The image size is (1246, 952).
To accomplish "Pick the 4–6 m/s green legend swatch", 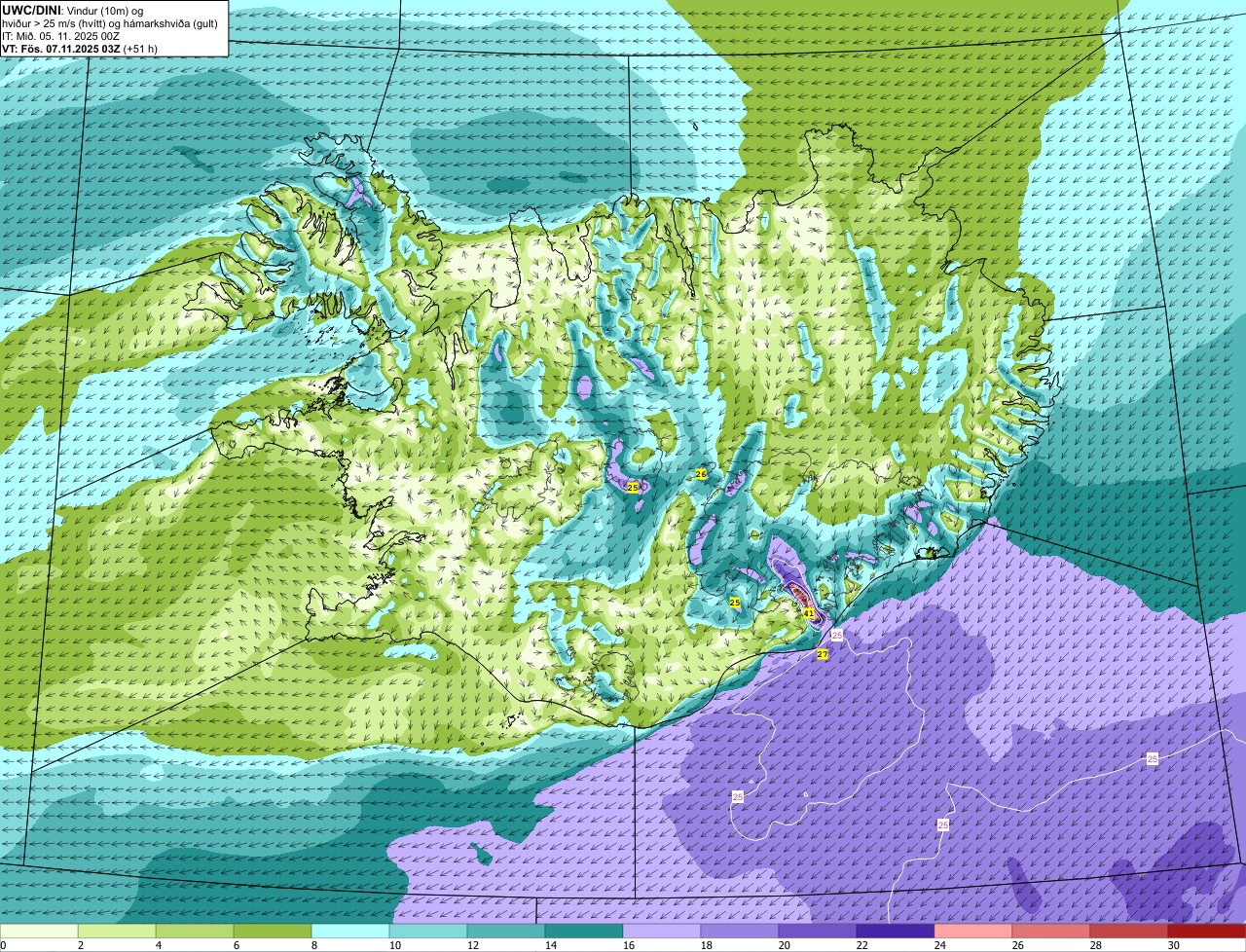I will (195, 932).
